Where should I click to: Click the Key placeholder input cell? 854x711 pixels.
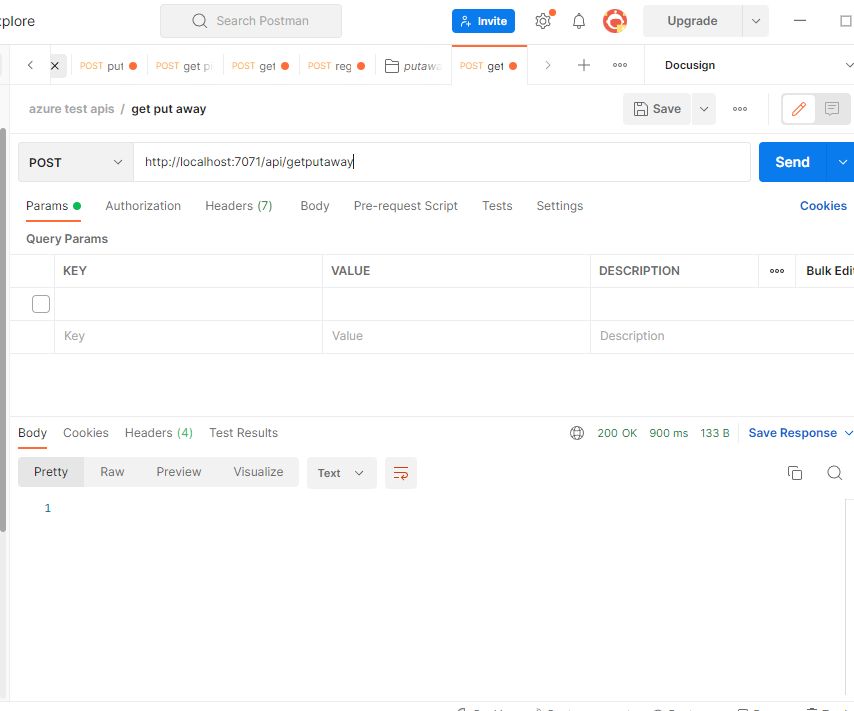188,336
